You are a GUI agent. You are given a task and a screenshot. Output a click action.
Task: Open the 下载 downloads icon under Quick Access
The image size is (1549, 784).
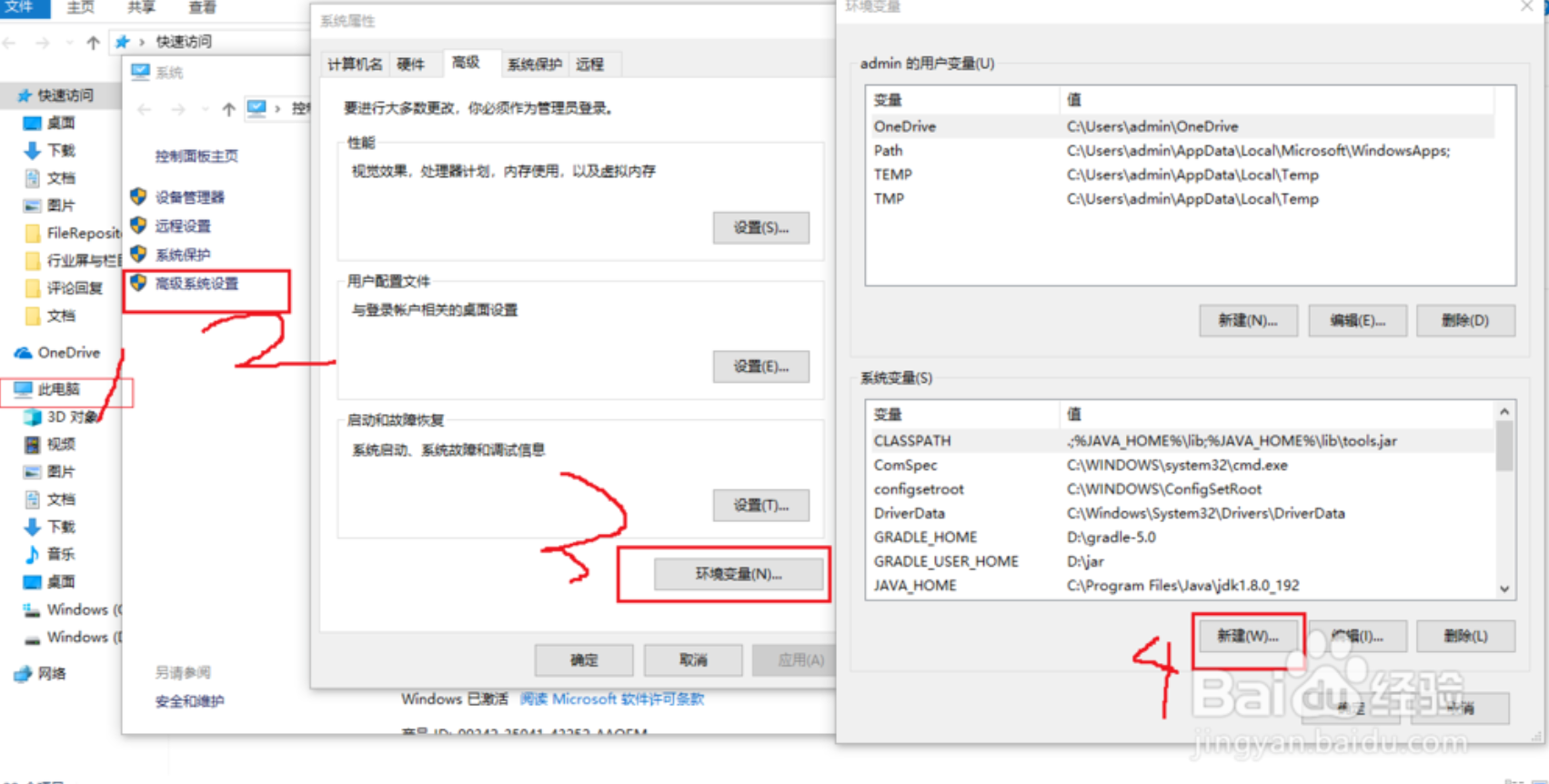point(32,150)
